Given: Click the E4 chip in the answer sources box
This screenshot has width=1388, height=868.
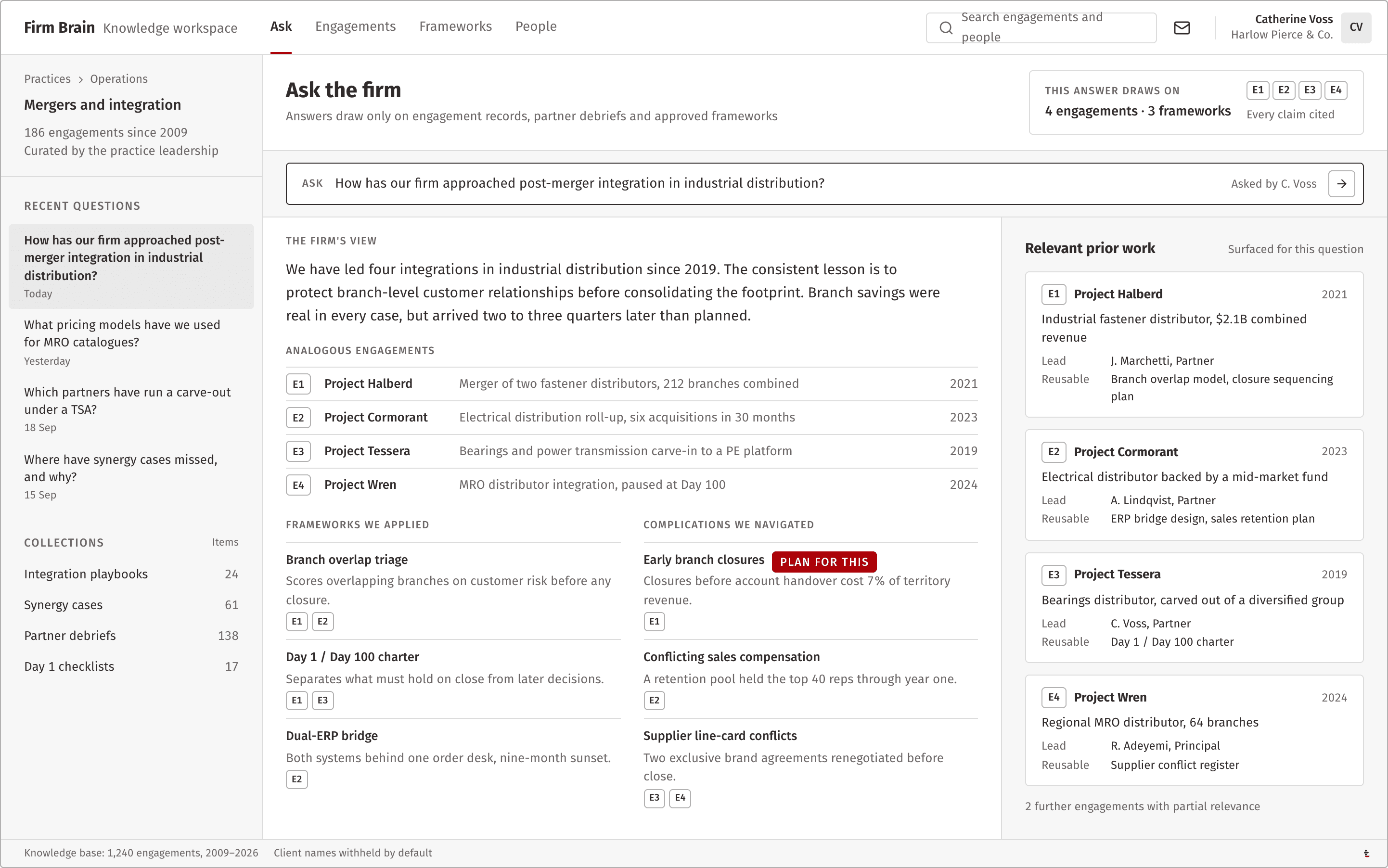Looking at the screenshot, I should click(1336, 90).
